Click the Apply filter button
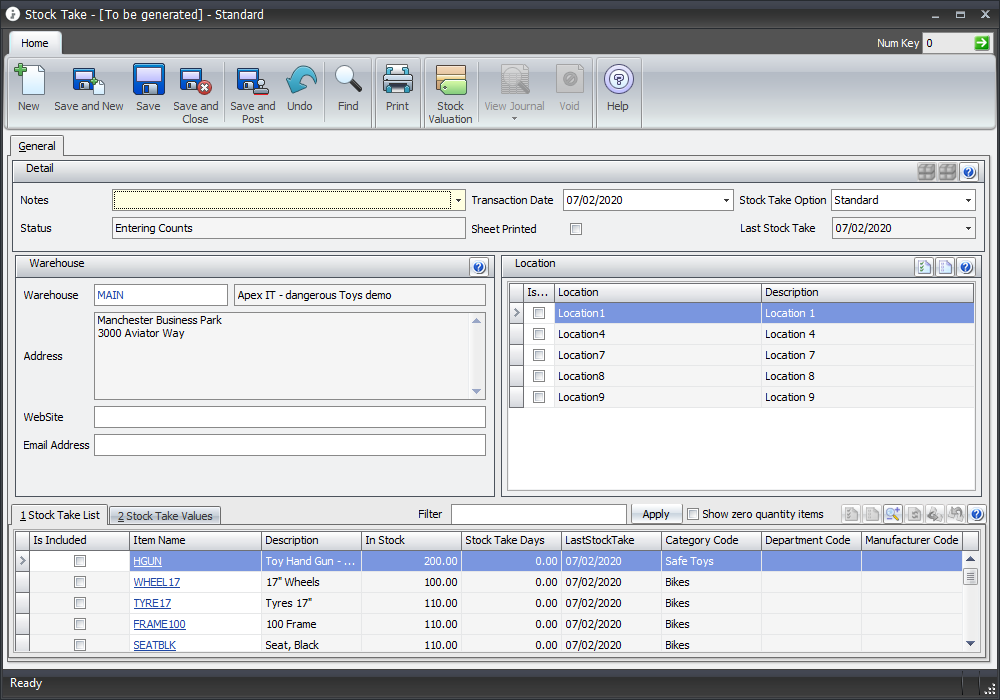This screenshot has height=700, width=1000. click(x=656, y=514)
